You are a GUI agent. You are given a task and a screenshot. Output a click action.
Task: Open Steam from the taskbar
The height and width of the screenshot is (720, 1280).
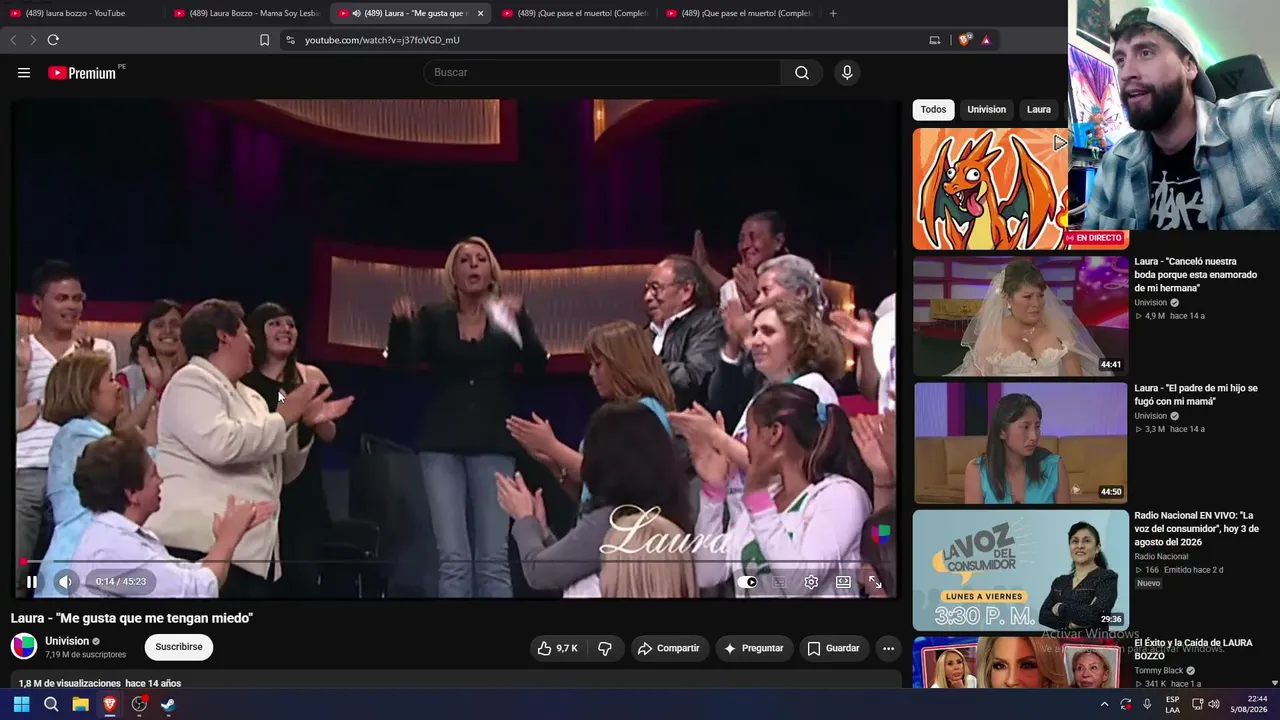pos(168,704)
